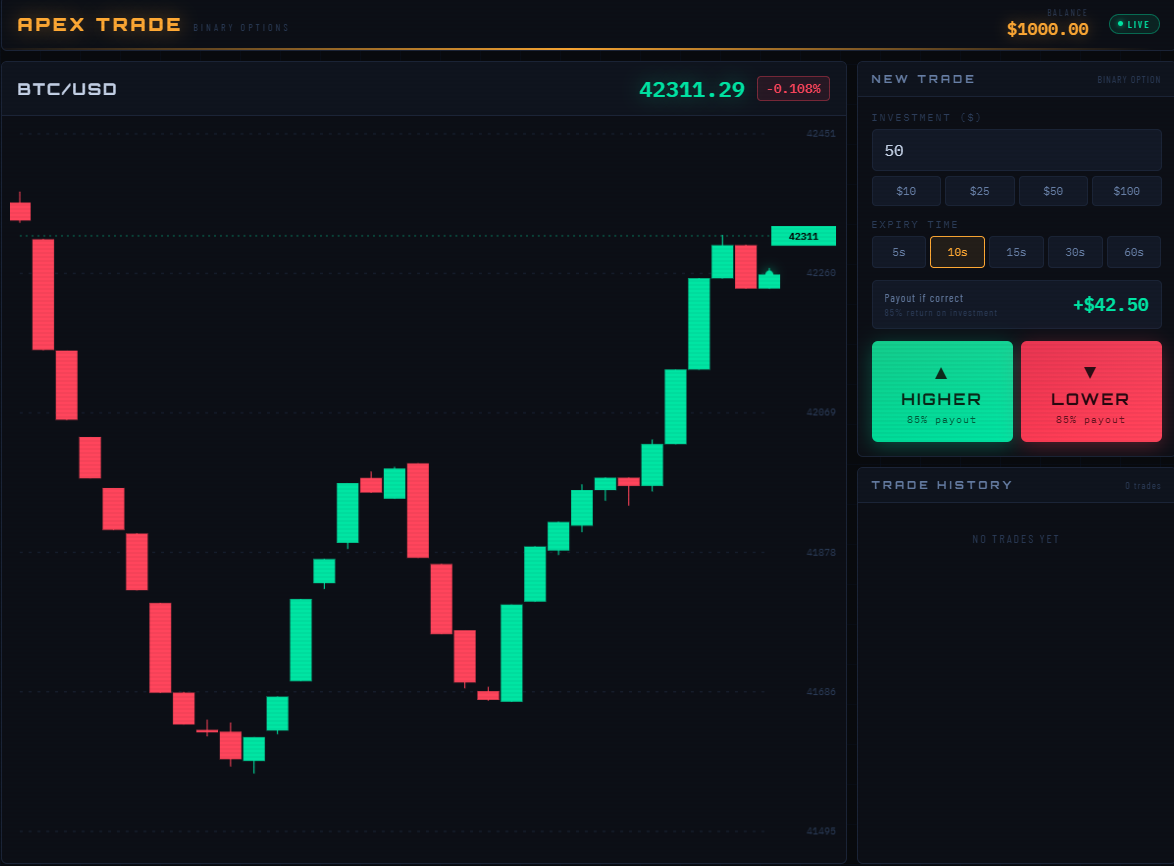Click the $1000.00 account balance
The width and height of the screenshot is (1174, 866).
click(1047, 30)
